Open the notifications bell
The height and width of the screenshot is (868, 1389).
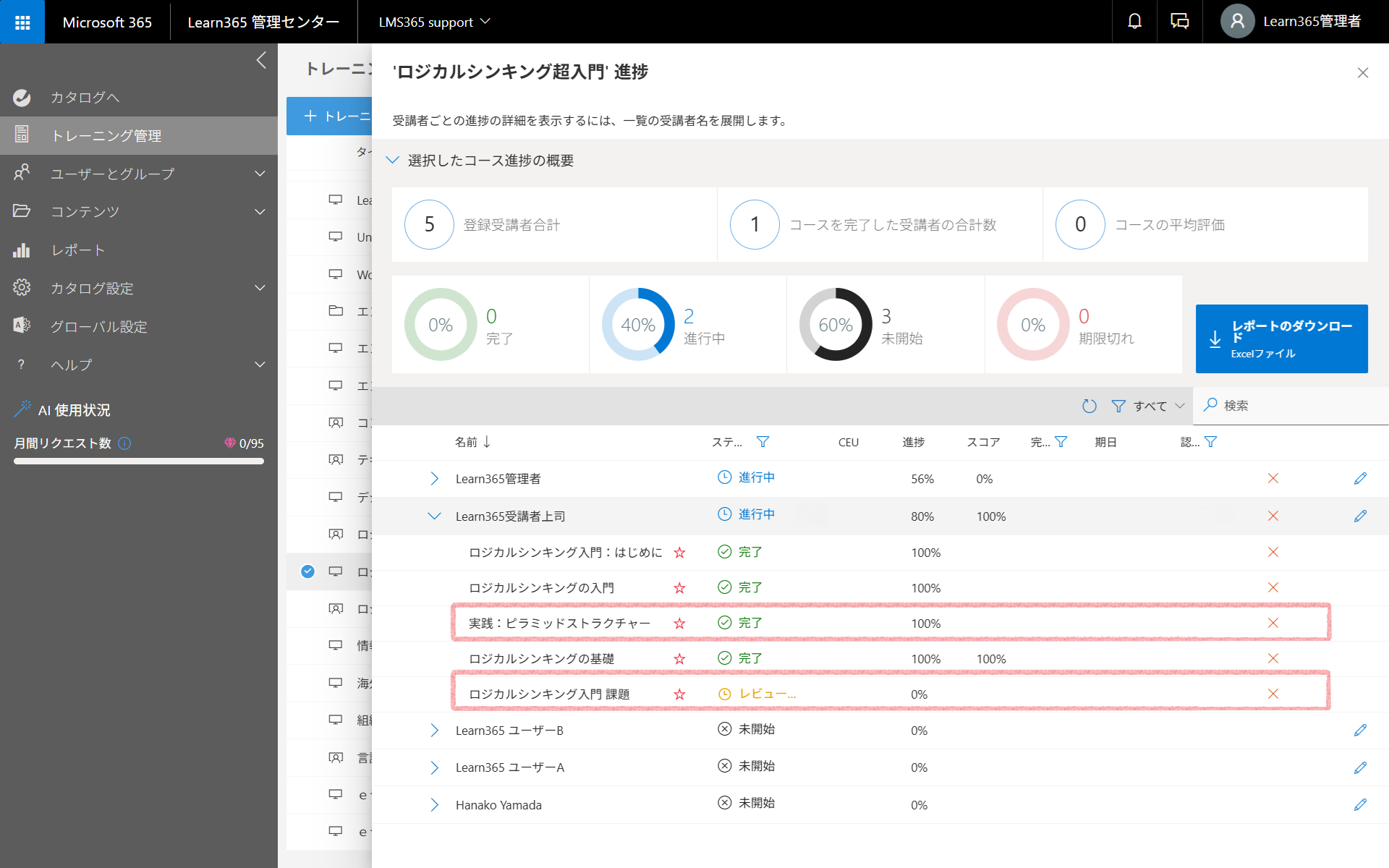tap(1134, 22)
